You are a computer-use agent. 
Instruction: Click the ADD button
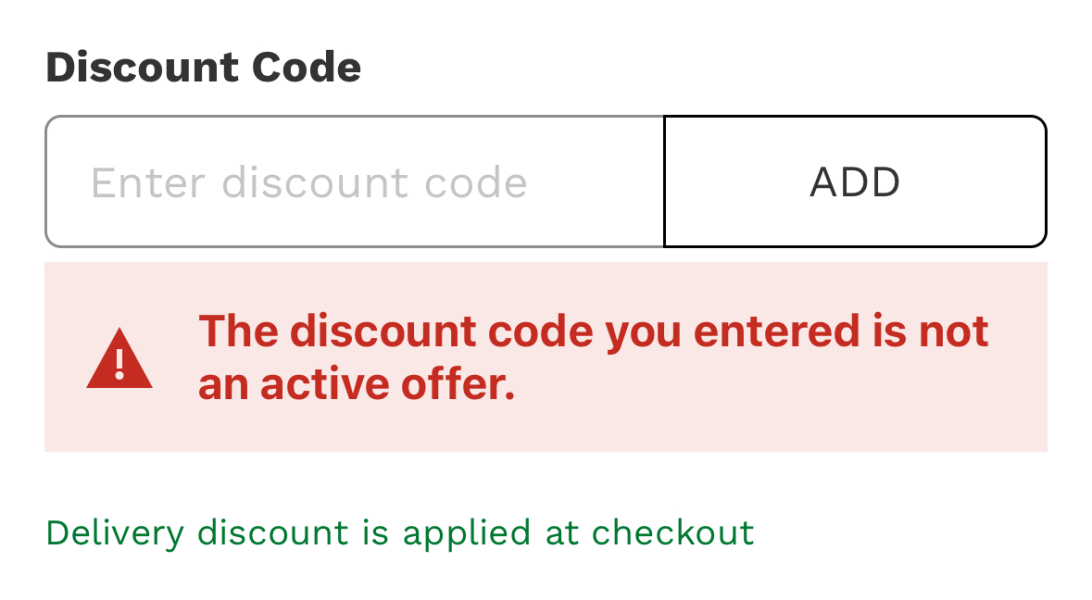pos(855,182)
